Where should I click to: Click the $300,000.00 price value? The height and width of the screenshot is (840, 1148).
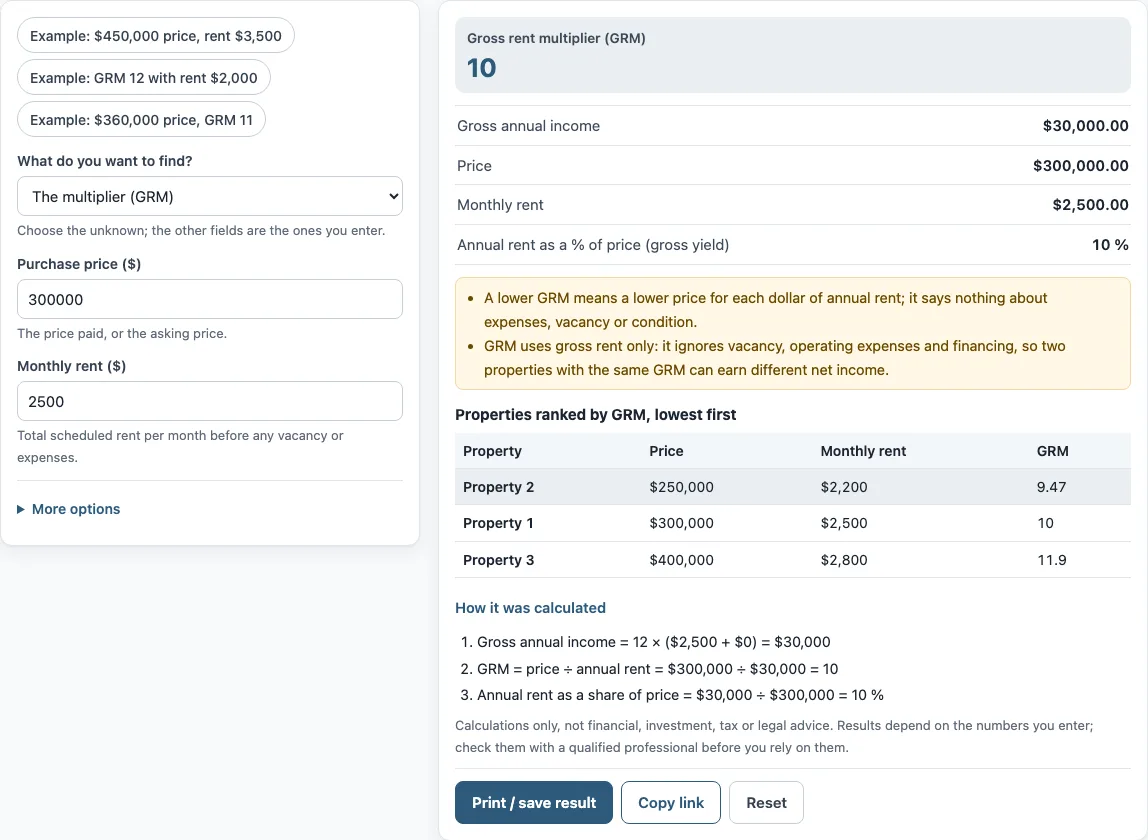tap(1081, 166)
